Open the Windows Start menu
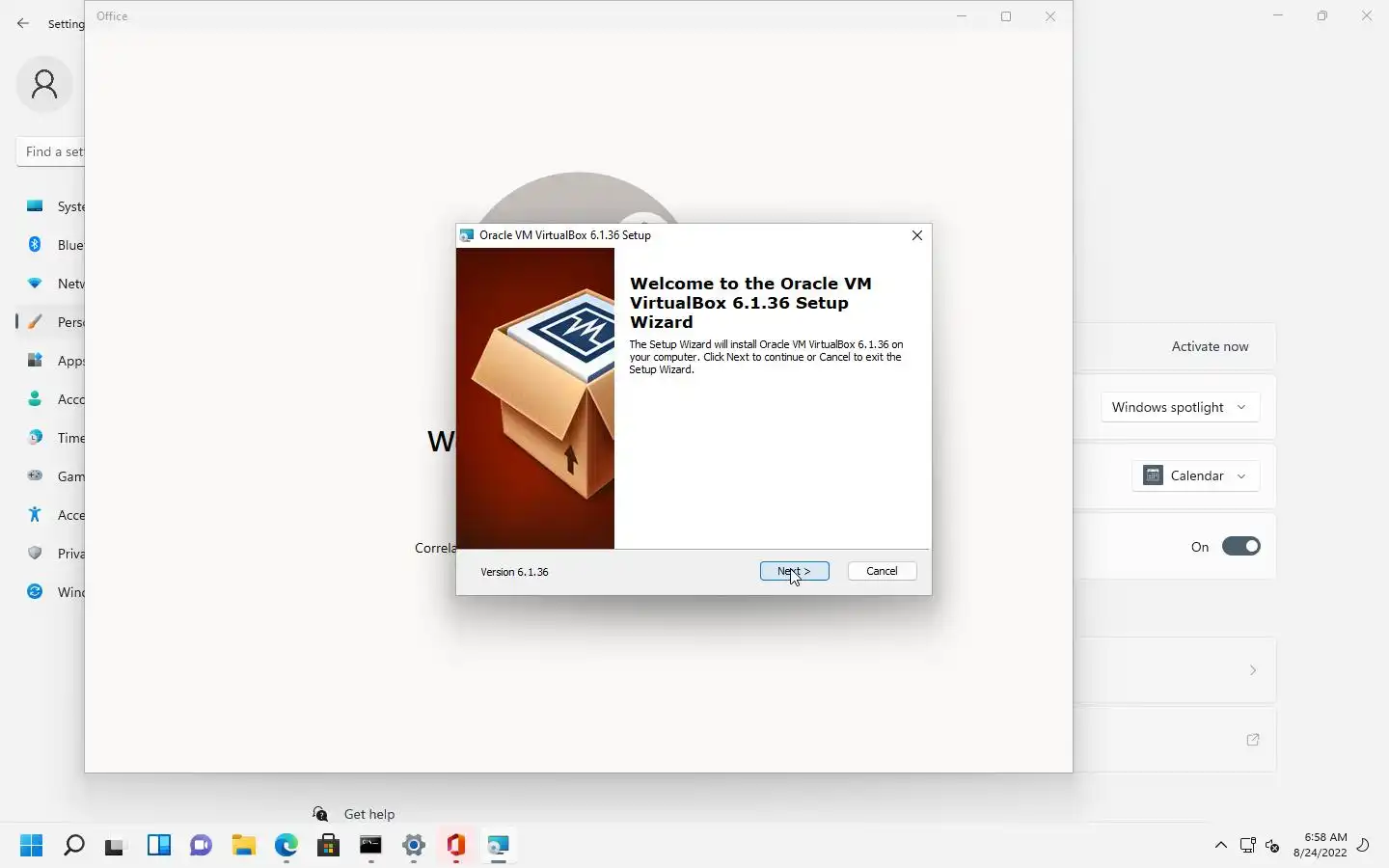1389x868 pixels. point(31,846)
